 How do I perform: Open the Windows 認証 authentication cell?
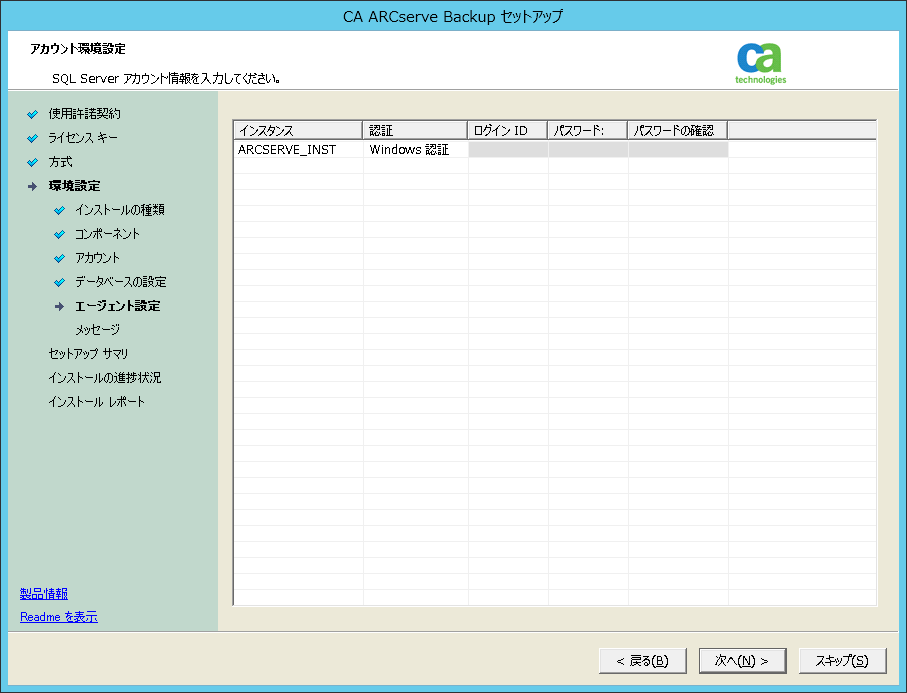pyautogui.click(x=415, y=149)
